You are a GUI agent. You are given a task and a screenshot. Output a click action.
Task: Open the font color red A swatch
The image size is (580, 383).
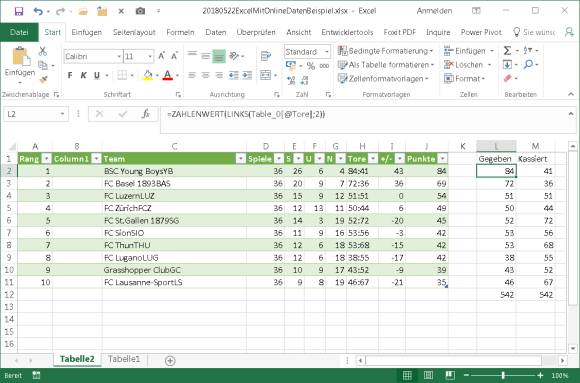[x=168, y=75]
